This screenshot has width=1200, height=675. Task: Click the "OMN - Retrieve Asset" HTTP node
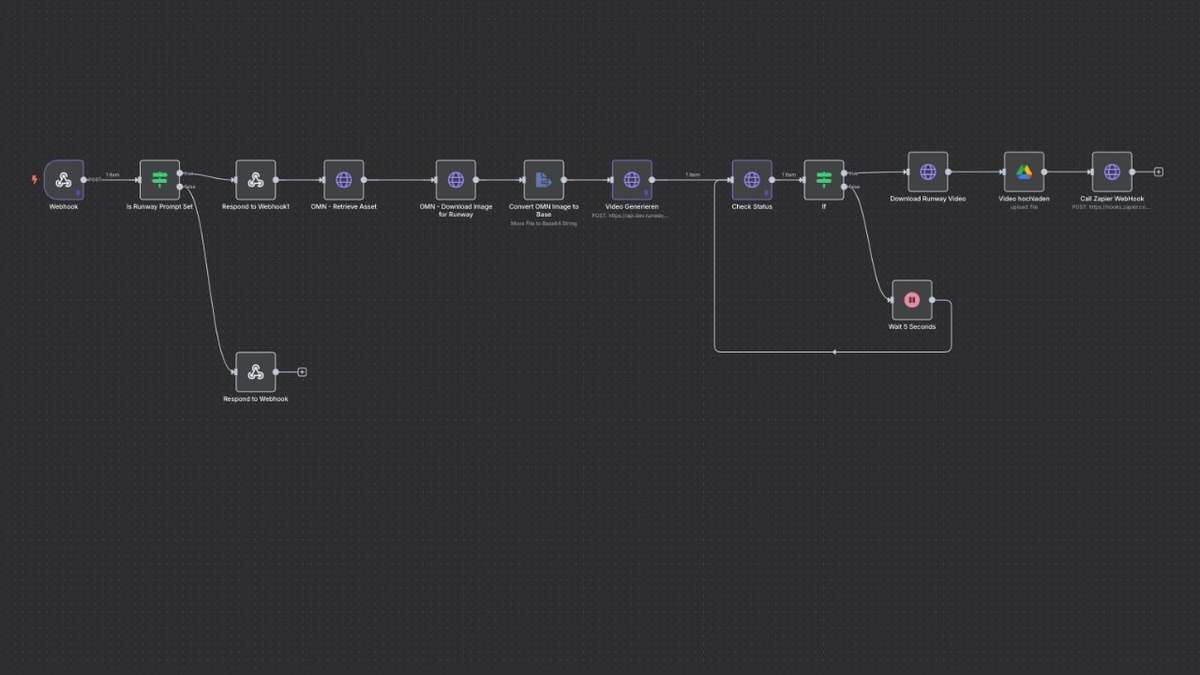[344, 180]
